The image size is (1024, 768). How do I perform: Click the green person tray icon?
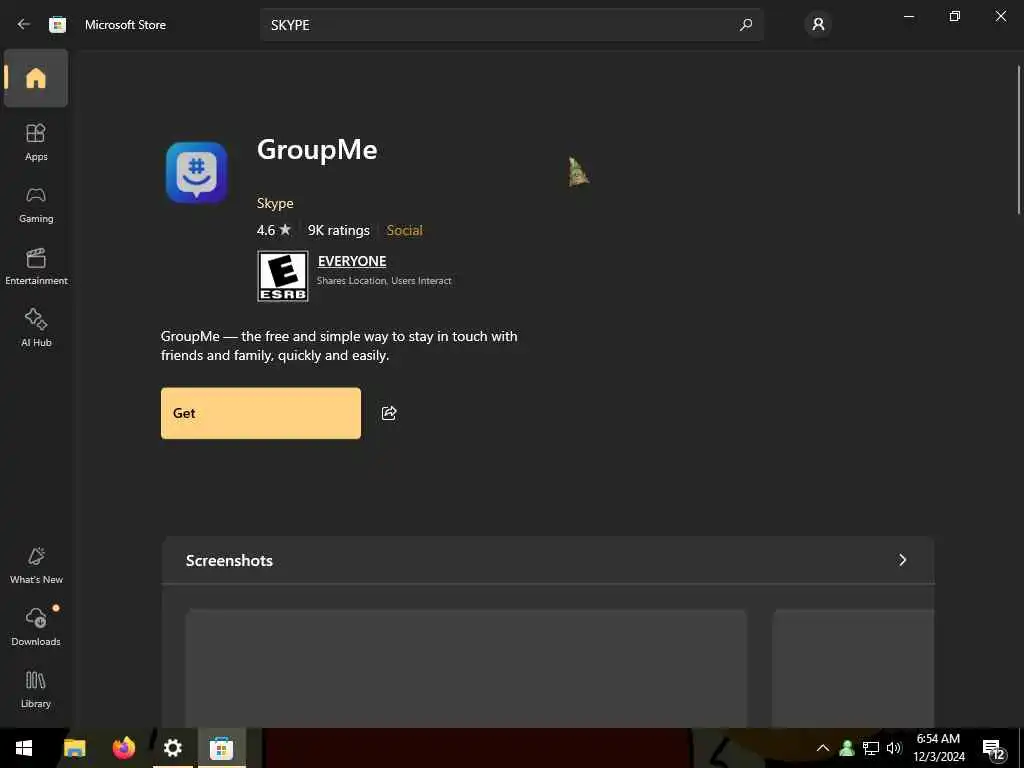click(847, 748)
